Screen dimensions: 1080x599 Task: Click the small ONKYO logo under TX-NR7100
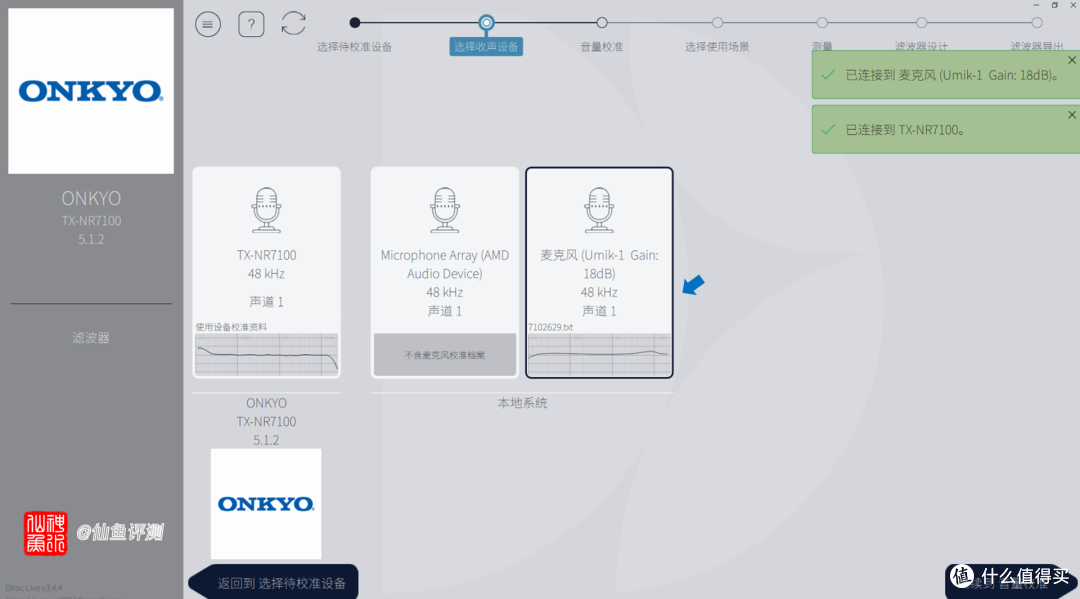[266, 504]
